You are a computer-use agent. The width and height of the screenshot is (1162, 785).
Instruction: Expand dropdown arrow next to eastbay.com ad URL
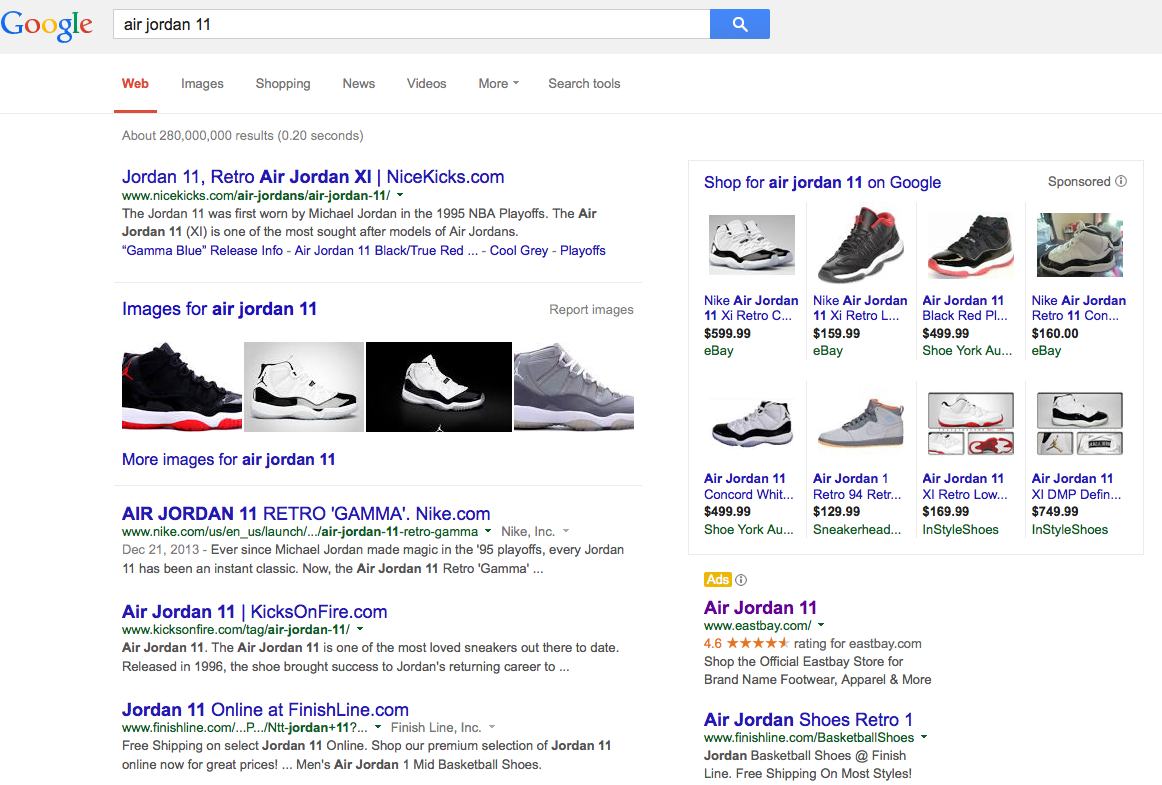pyautogui.click(x=821, y=626)
